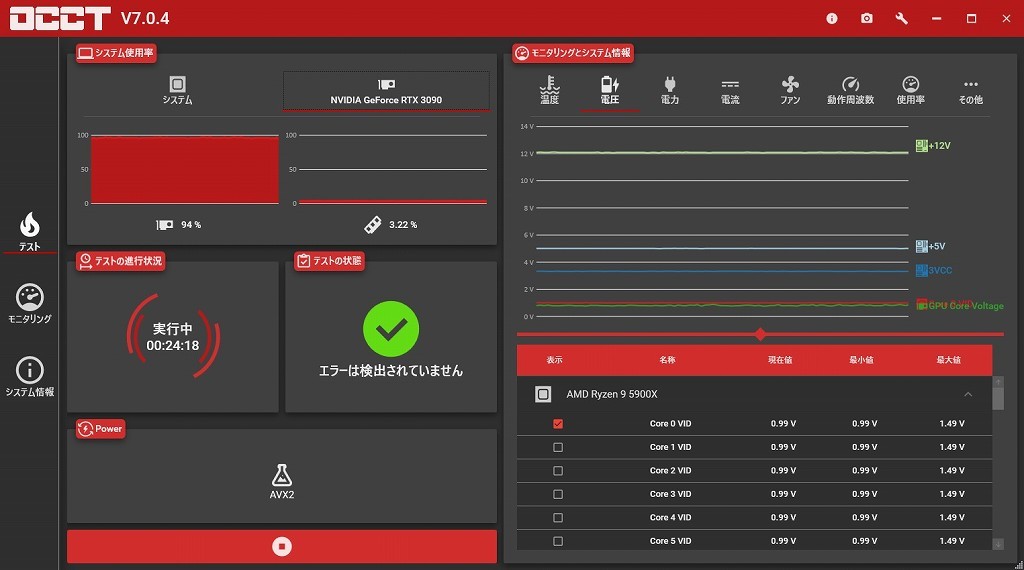Stop the running test with red button
The height and width of the screenshot is (570, 1024).
282,546
